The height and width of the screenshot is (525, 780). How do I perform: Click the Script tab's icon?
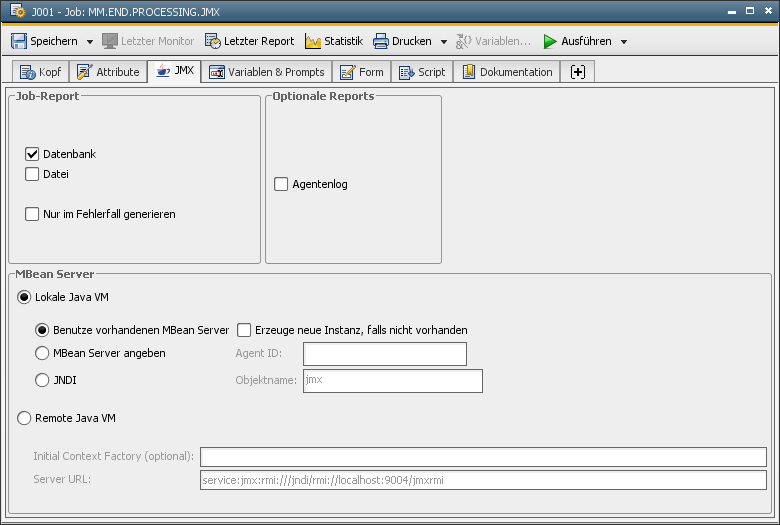point(407,73)
